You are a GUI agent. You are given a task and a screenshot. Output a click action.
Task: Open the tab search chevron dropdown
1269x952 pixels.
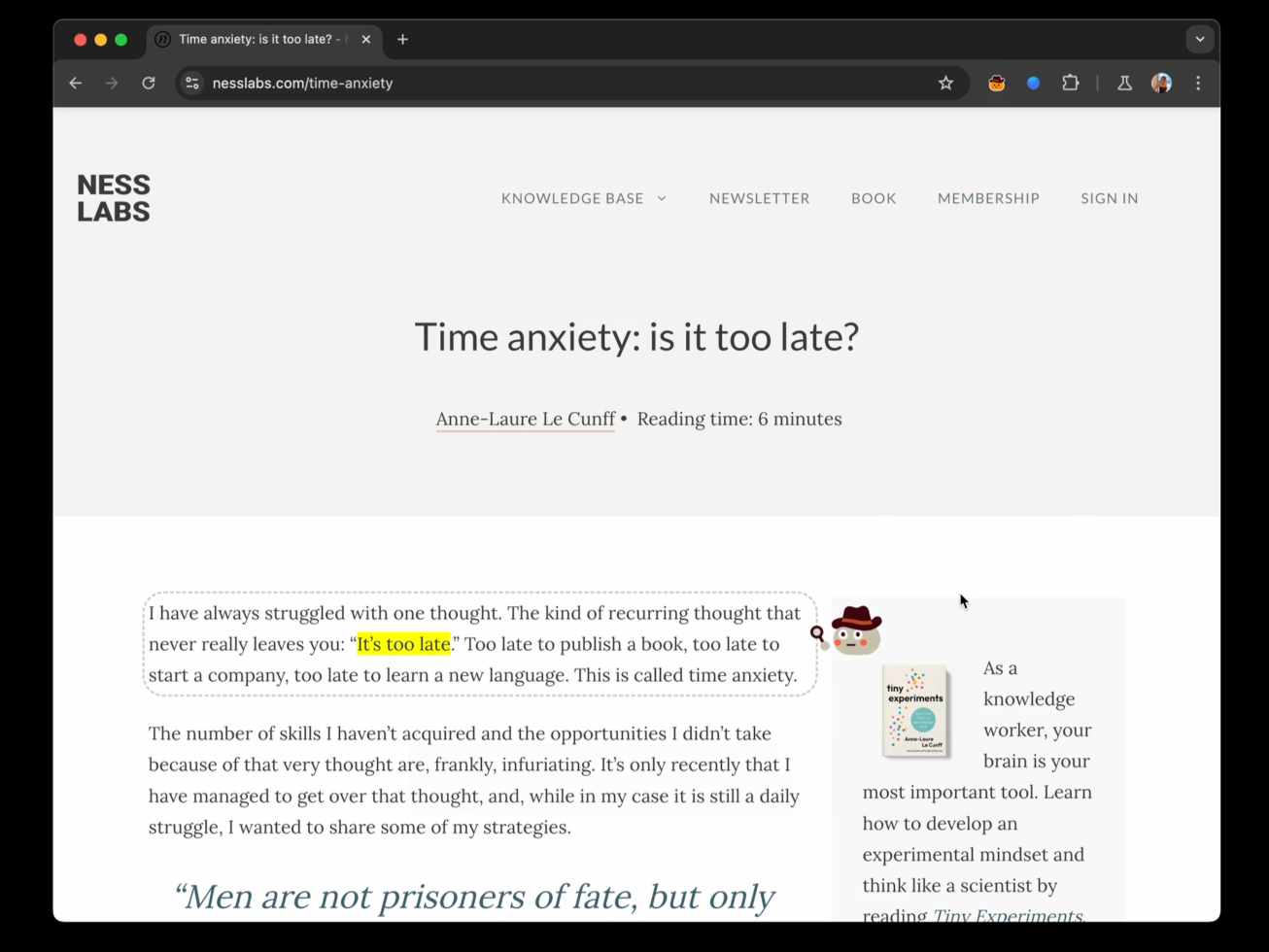[1200, 40]
